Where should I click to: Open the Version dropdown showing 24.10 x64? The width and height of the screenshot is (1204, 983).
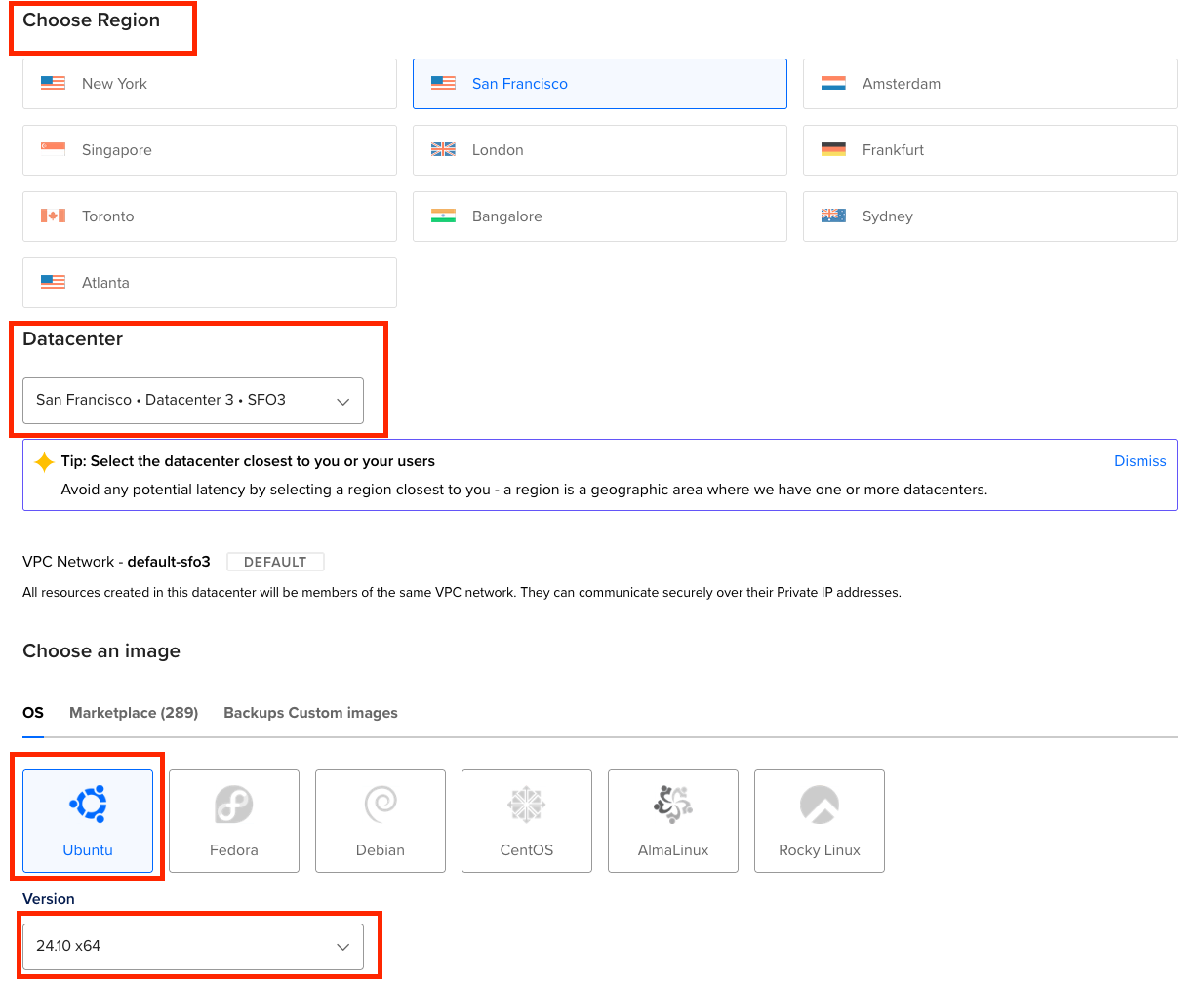click(193, 947)
